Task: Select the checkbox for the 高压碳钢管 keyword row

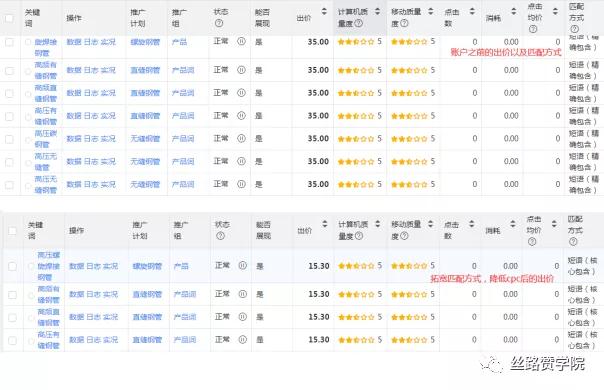Action: (x=9, y=139)
